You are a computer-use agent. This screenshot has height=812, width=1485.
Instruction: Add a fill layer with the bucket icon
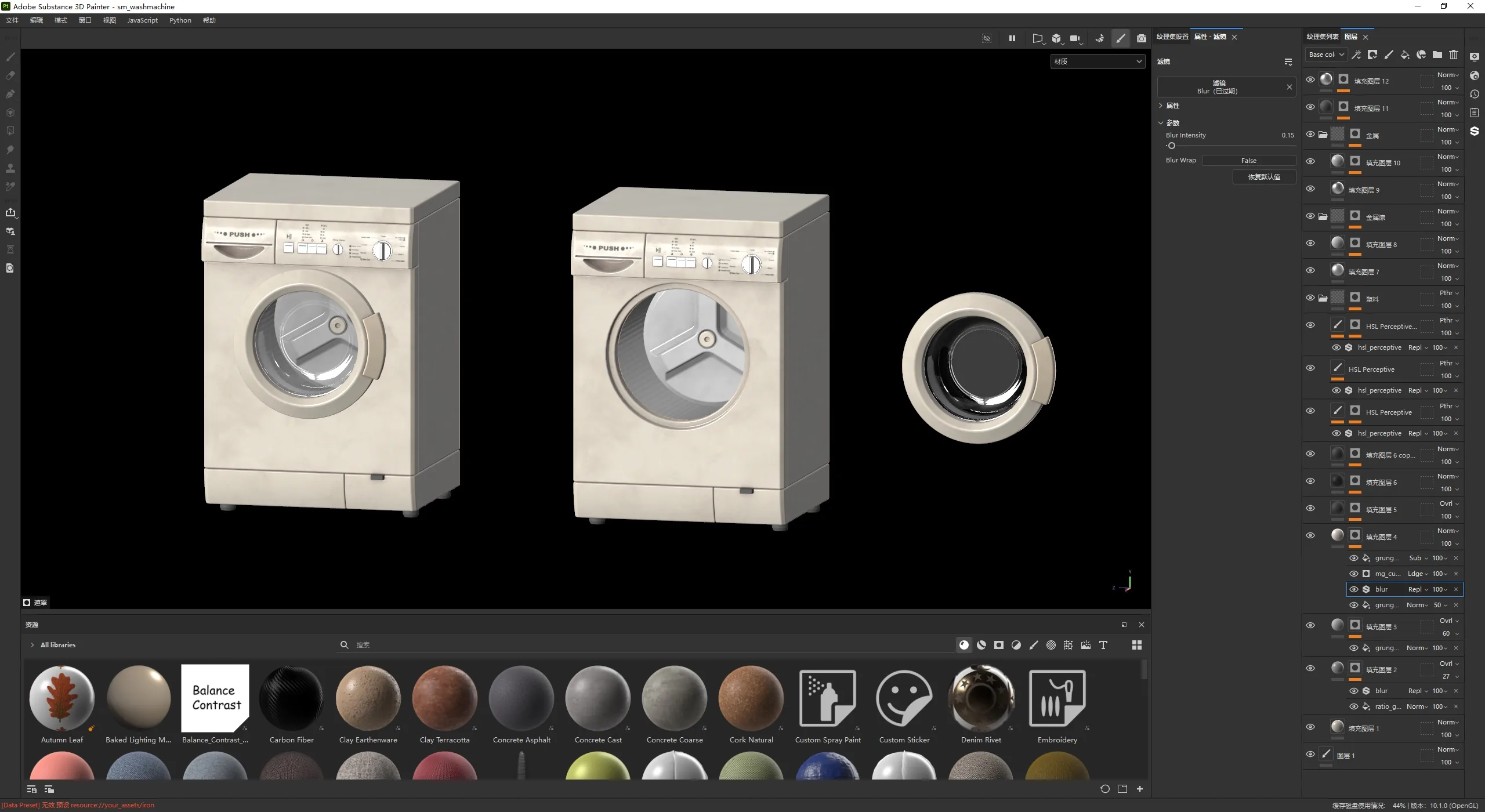click(1405, 55)
